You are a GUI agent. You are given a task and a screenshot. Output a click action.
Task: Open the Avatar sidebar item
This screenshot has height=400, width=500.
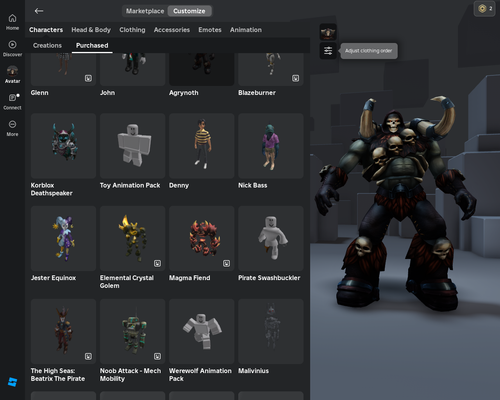[12, 75]
